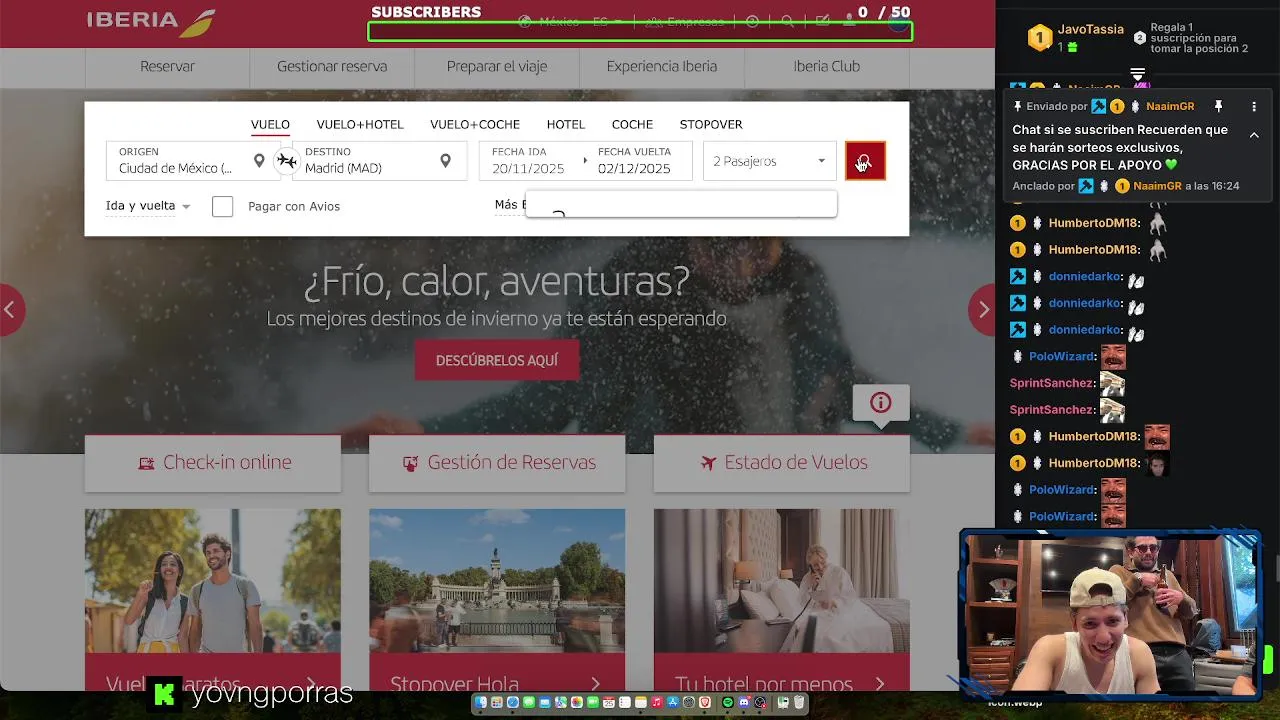The width and height of the screenshot is (1280, 720).
Task: Open Calendar in the dock
Action: click(609, 702)
